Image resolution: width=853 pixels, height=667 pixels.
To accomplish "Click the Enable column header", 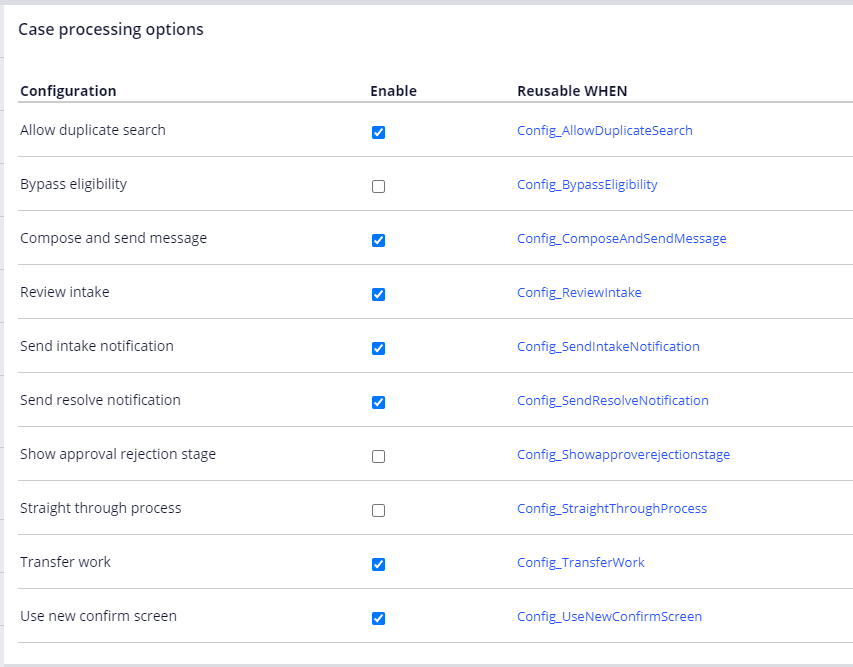I will [x=393, y=91].
